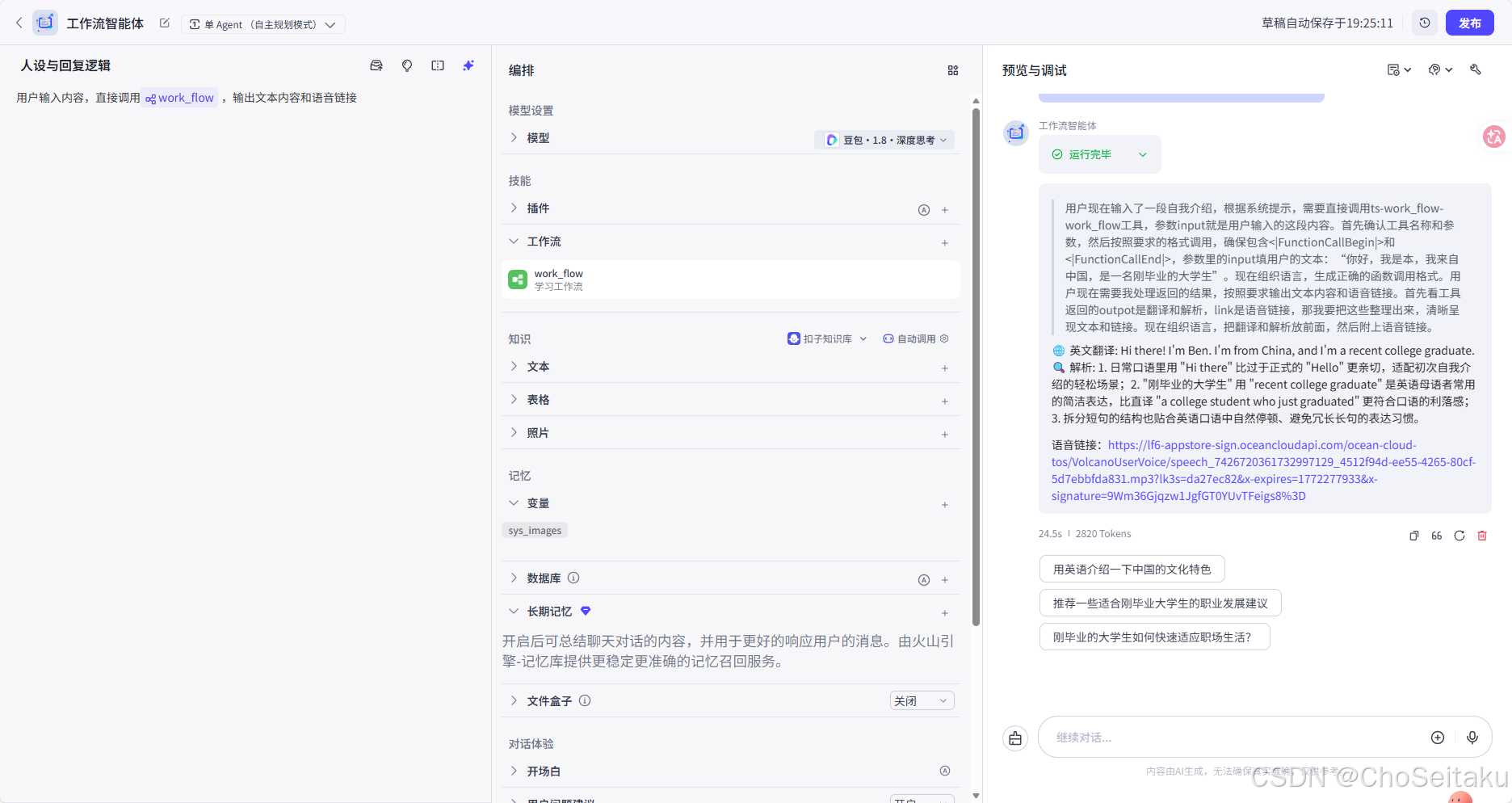The height and width of the screenshot is (803, 1512).
Task: Edit the agent name with pencil icon
Action: click(165, 23)
